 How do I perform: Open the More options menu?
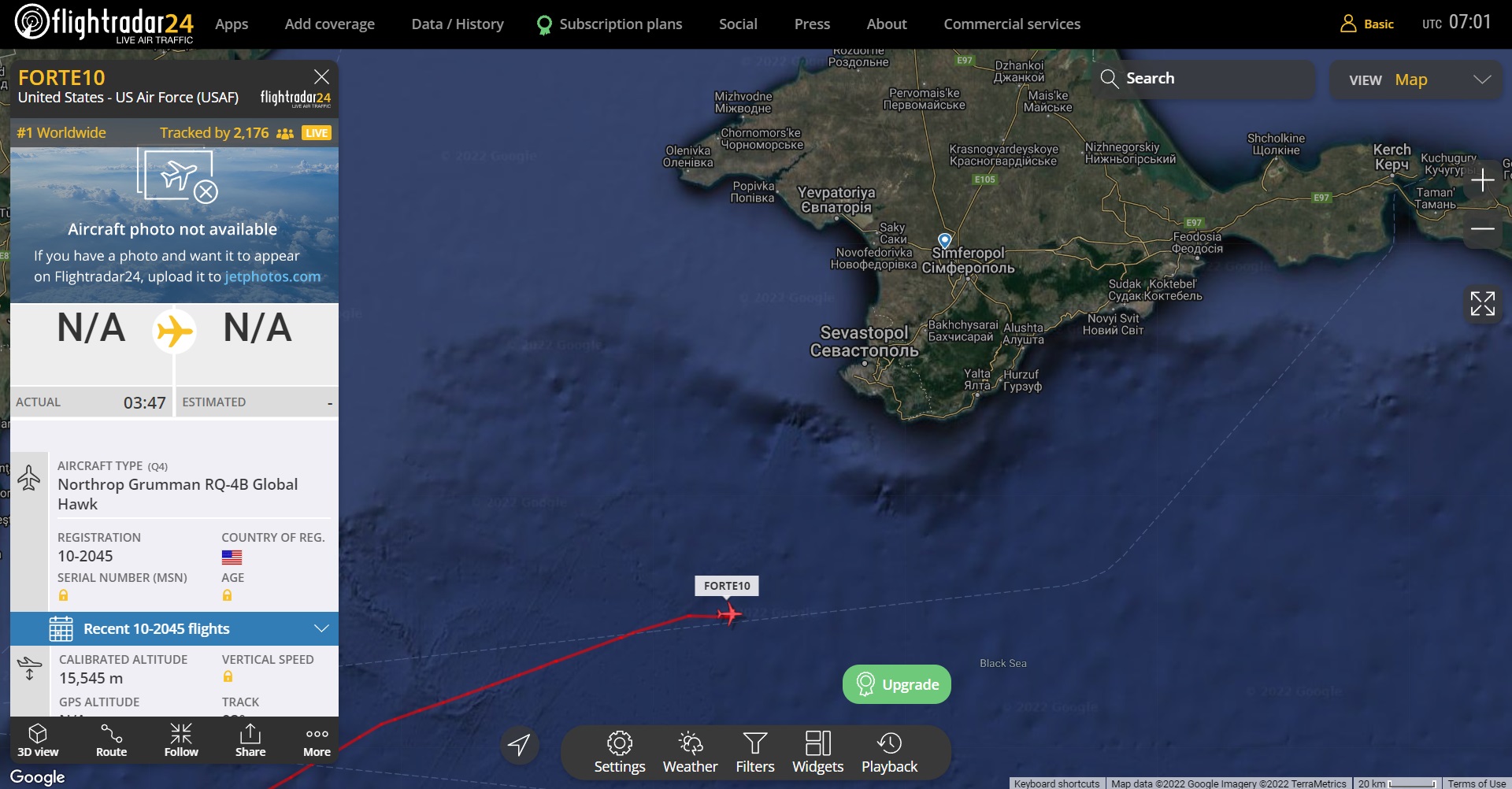click(x=317, y=740)
